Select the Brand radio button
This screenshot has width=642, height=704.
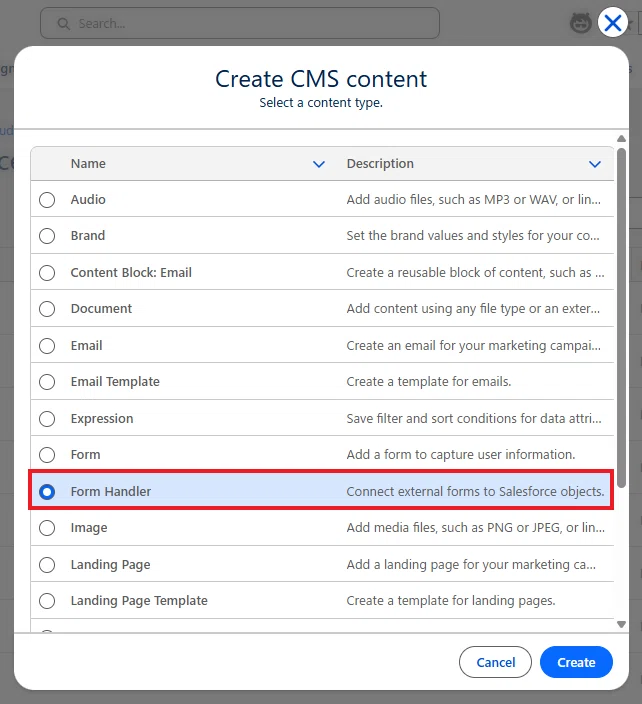[x=47, y=236]
